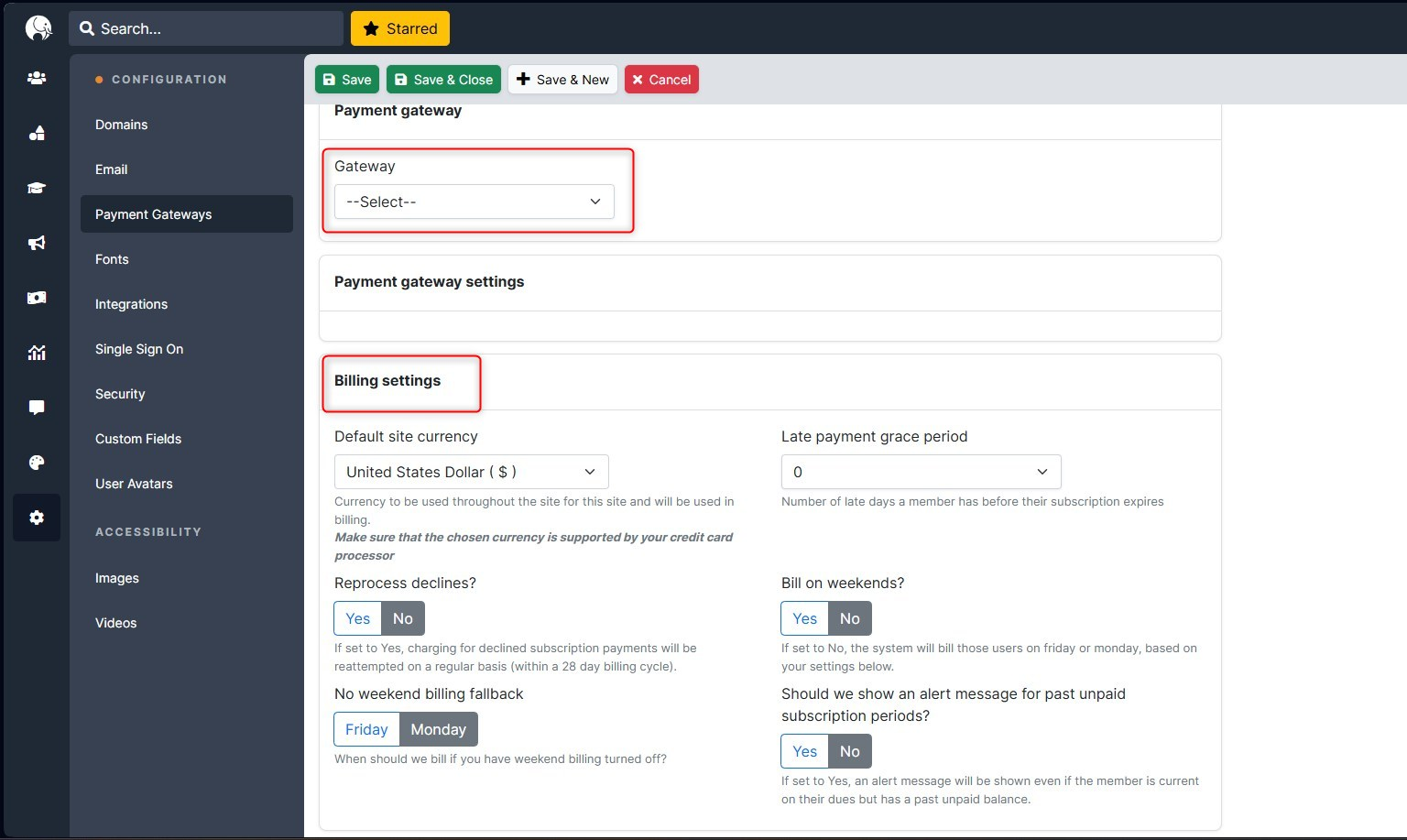Viewport: 1407px width, 840px height.
Task: Go to Integrations in Configuration menu
Action: (131, 304)
